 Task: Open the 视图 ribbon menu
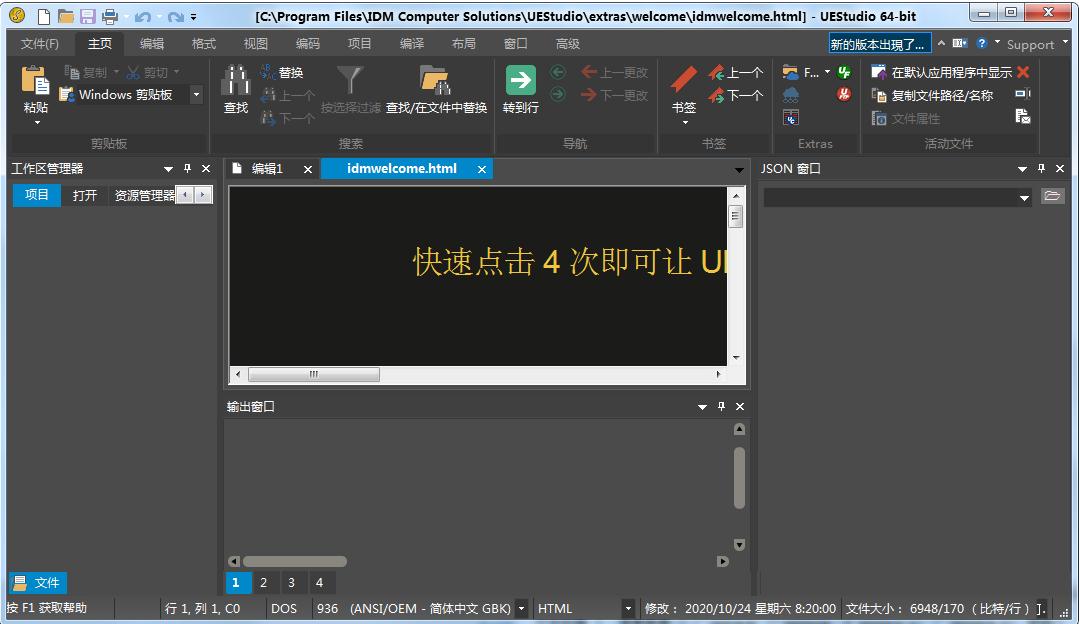click(253, 43)
